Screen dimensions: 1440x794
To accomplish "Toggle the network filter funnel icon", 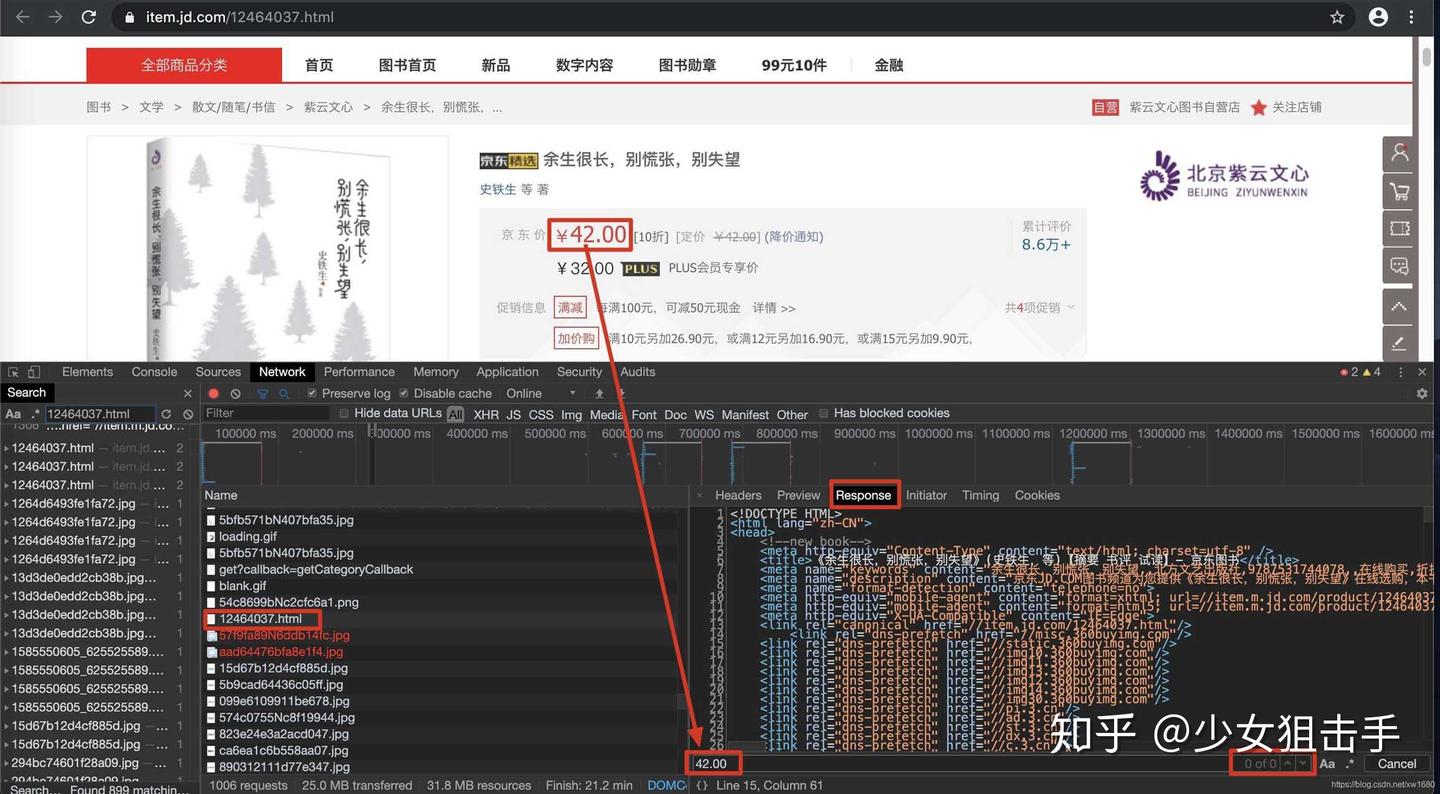I will (x=263, y=394).
